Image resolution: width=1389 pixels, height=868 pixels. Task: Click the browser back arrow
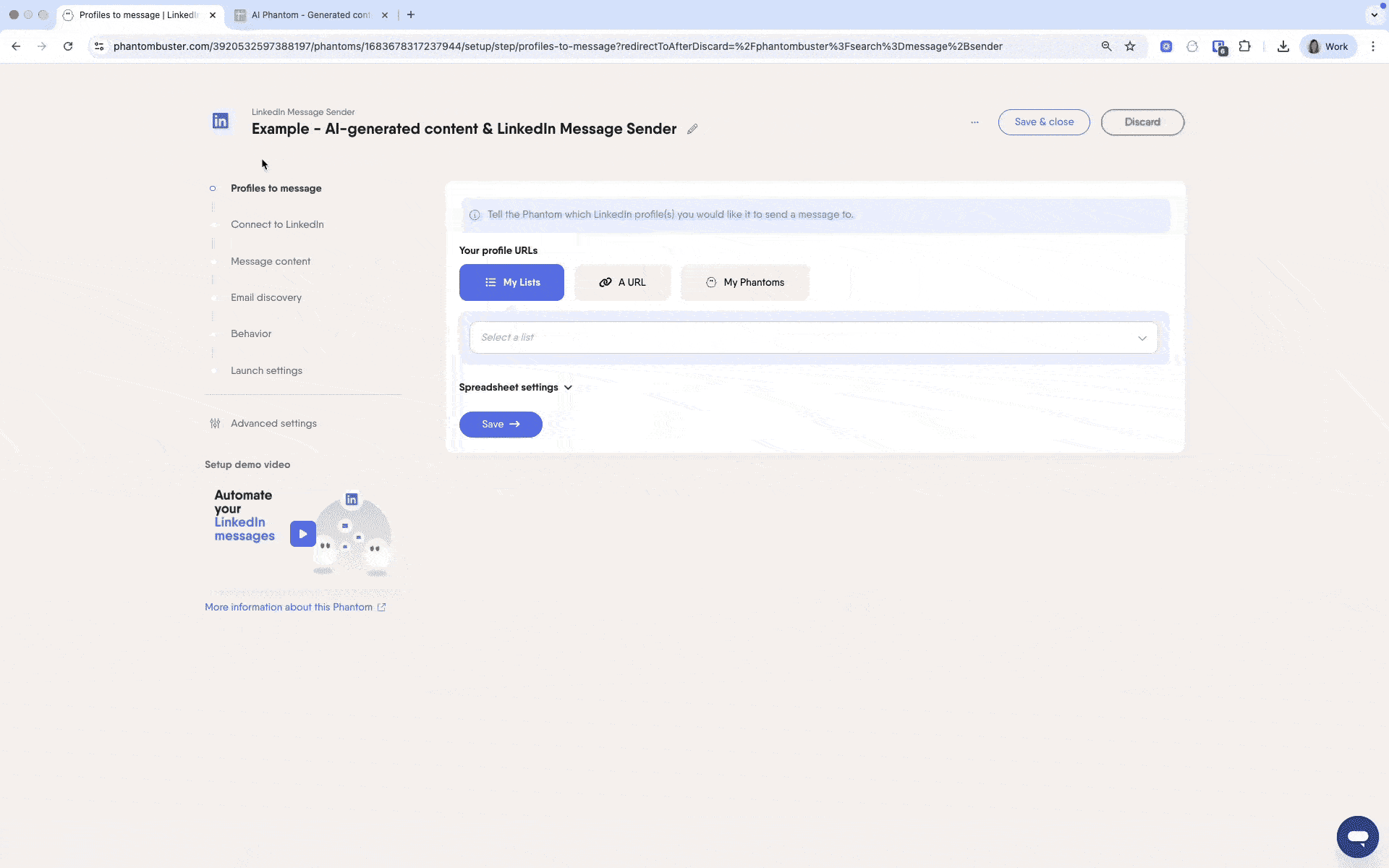[x=16, y=46]
